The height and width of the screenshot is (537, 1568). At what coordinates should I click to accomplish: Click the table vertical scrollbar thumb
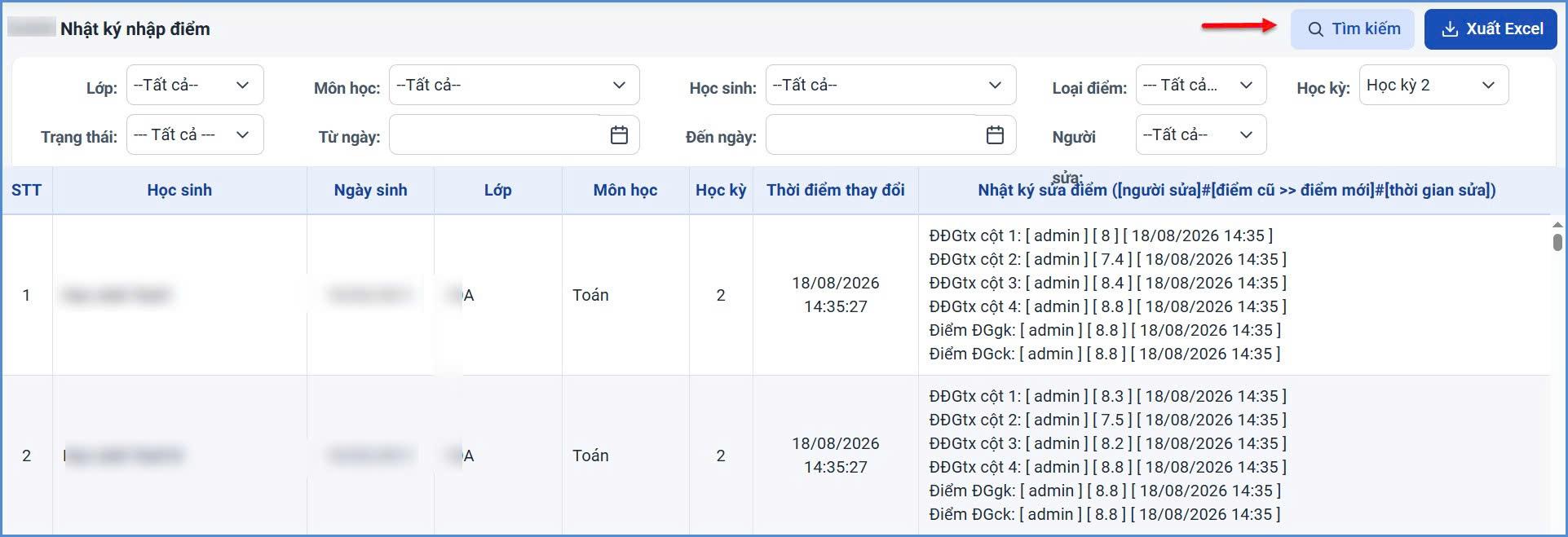point(1557,243)
